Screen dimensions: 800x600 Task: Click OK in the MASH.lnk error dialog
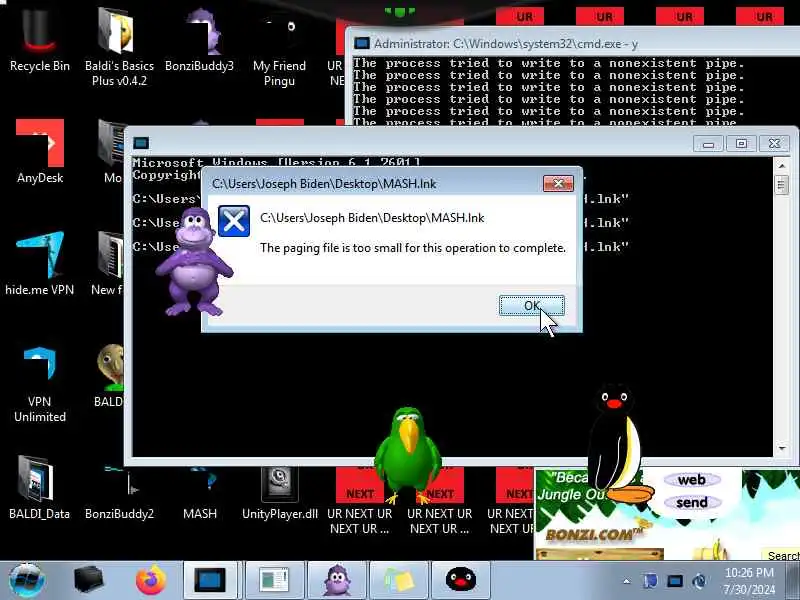532,305
